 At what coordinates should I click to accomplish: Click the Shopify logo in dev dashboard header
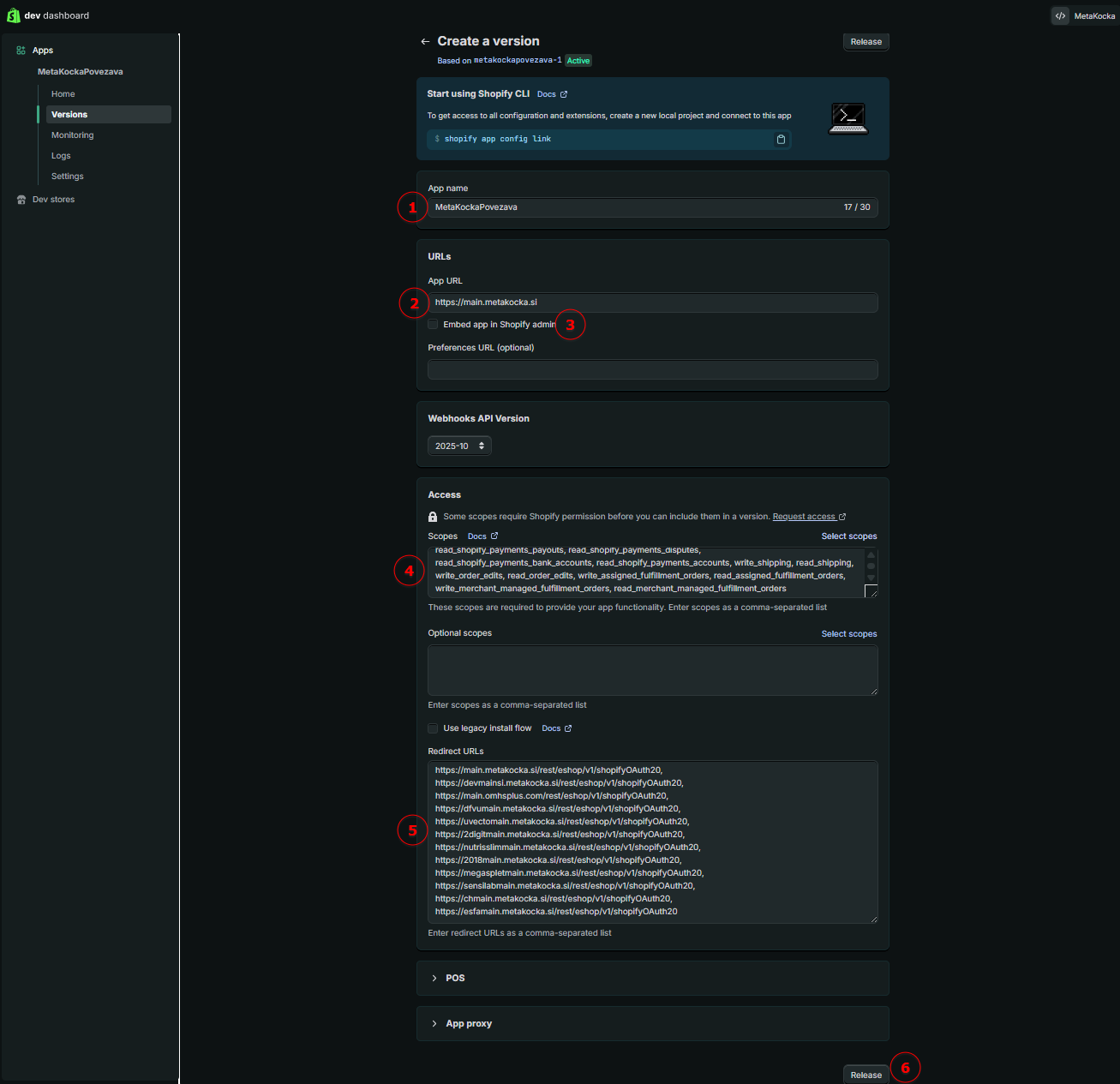[13, 15]
